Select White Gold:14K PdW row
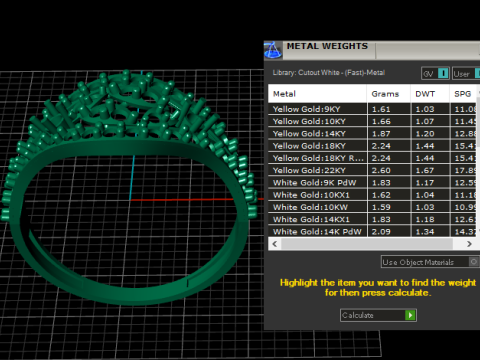 pyautogui.click(x=372, y=231)
